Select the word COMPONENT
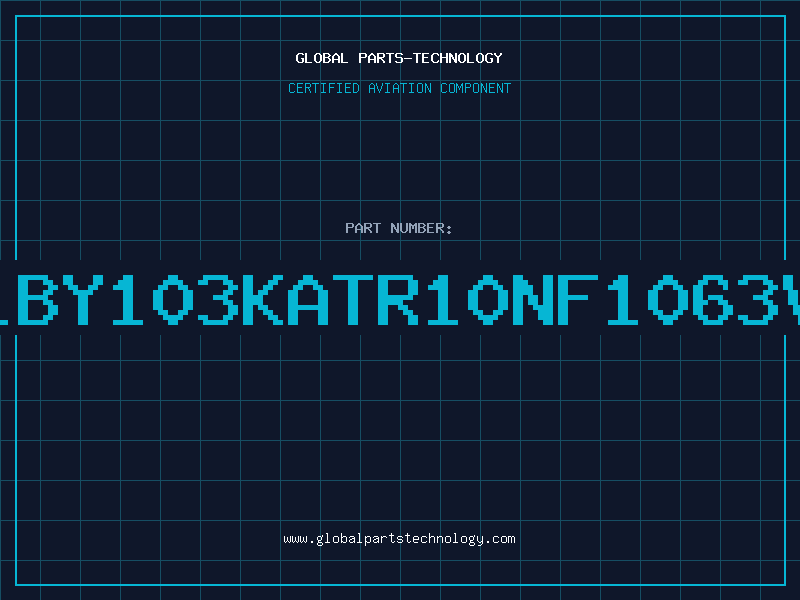 [476, 88]
